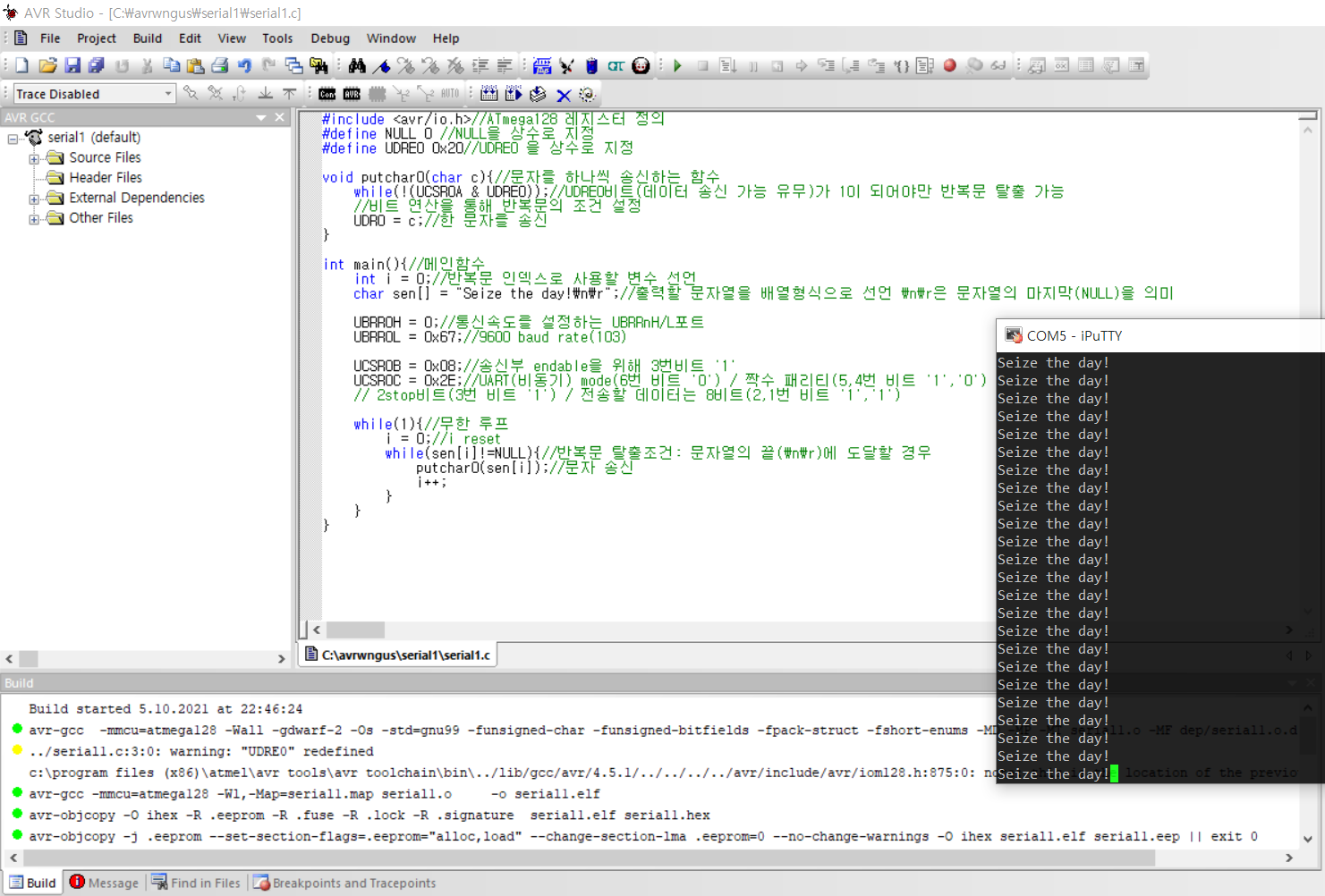
Task: Toggle breakpoint with red circle icon
Action: (950, 65)
